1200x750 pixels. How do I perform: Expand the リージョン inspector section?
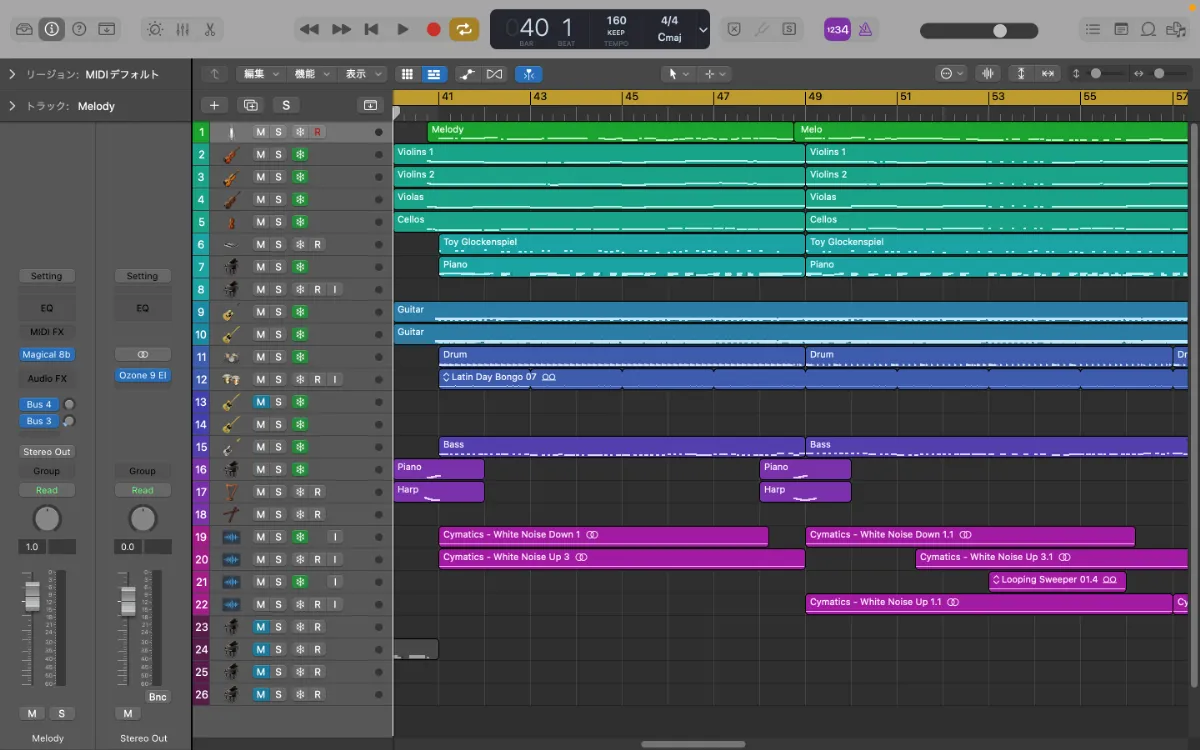tap(12, 74)
